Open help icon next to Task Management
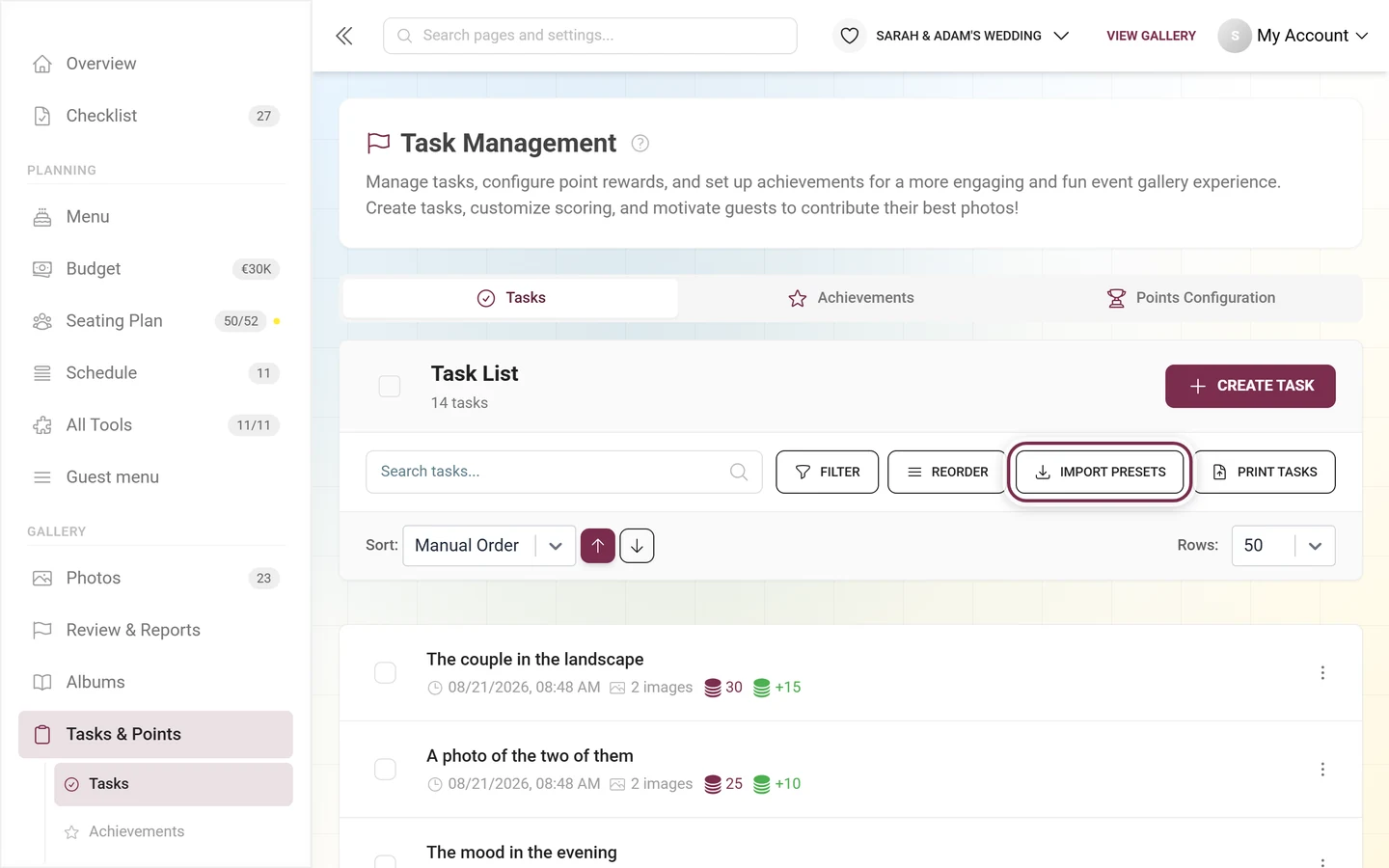The image size is (1389, 868). 640,144
